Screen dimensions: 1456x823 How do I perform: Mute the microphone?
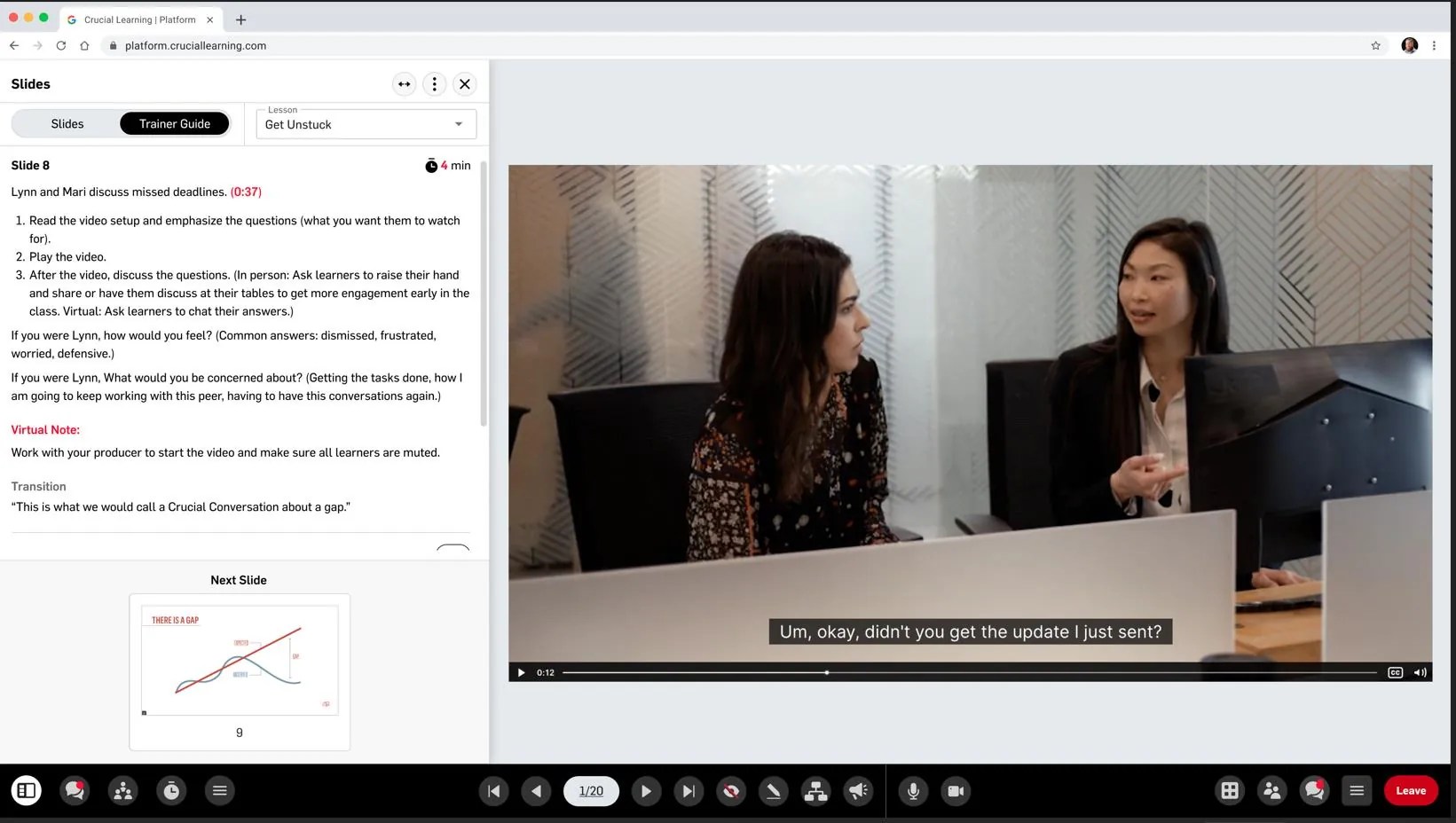click(x=913, y=790)
